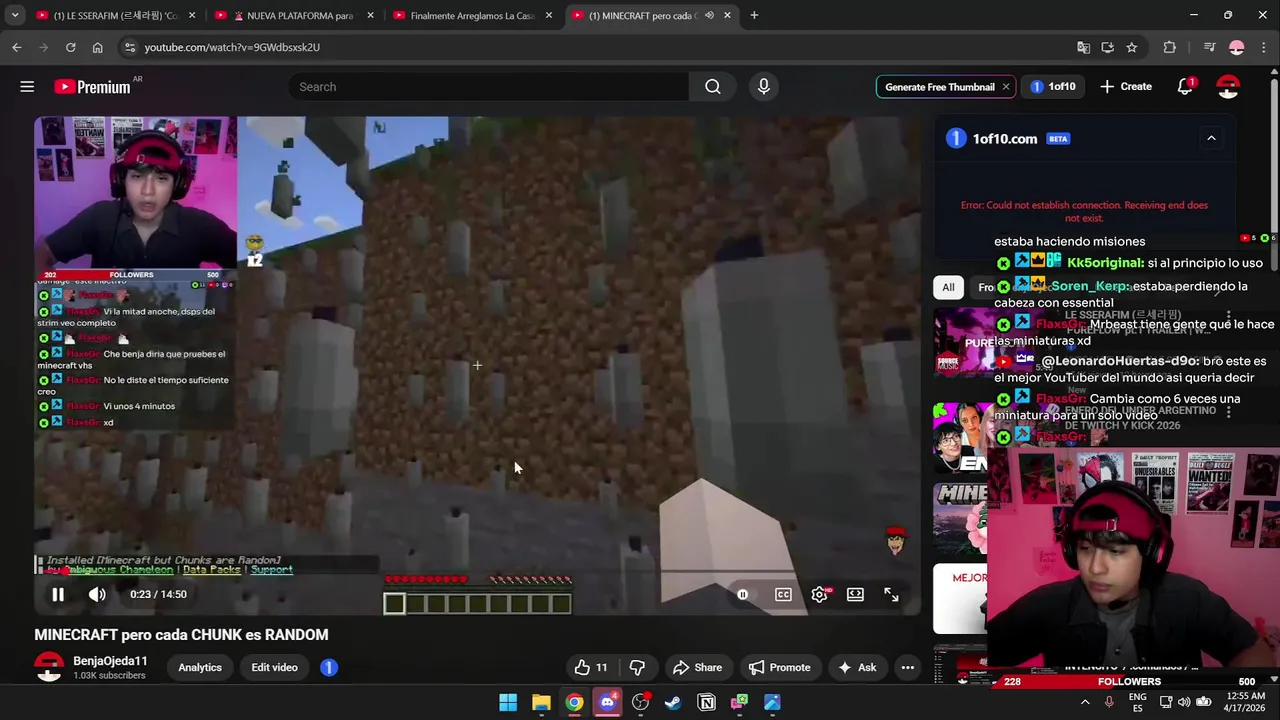Open YouTube notifications bell

1185,87
